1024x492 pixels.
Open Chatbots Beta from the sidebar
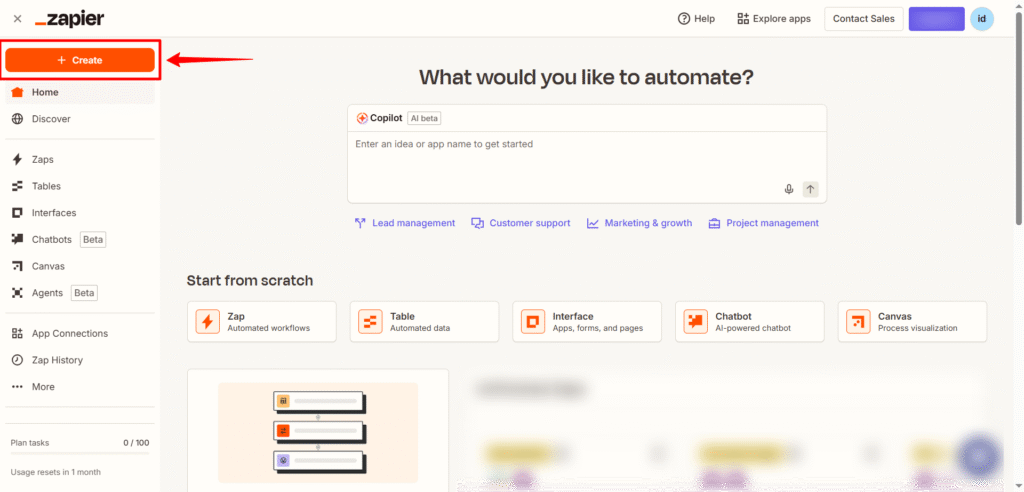(80, 240)
